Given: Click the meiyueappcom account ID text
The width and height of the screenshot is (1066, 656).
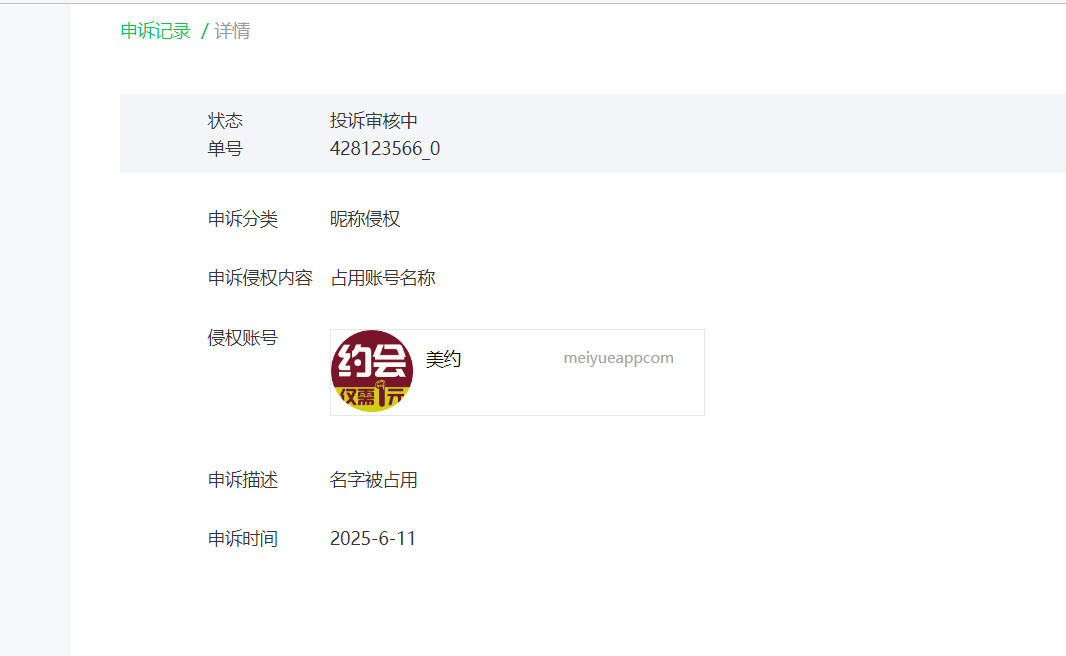Looking at the screenshot, I should click(619, 358).
